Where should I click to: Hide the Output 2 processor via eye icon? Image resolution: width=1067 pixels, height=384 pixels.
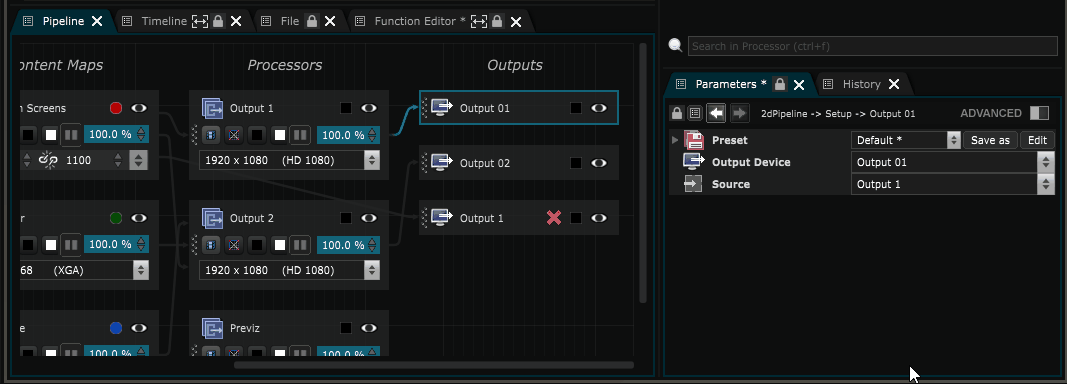pos(369,218)
